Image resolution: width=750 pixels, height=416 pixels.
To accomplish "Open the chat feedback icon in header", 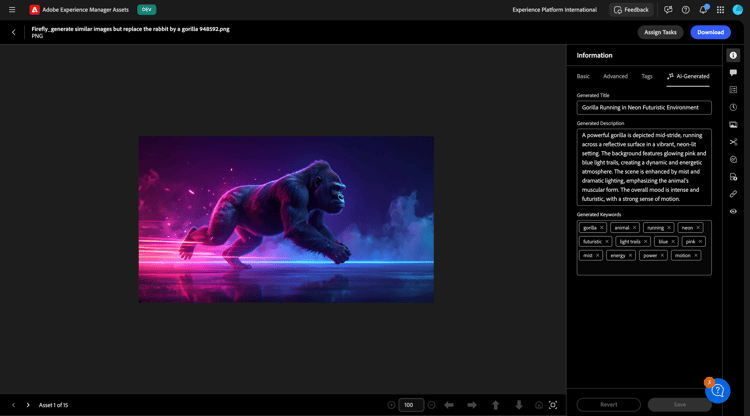I will pos(668,10).
